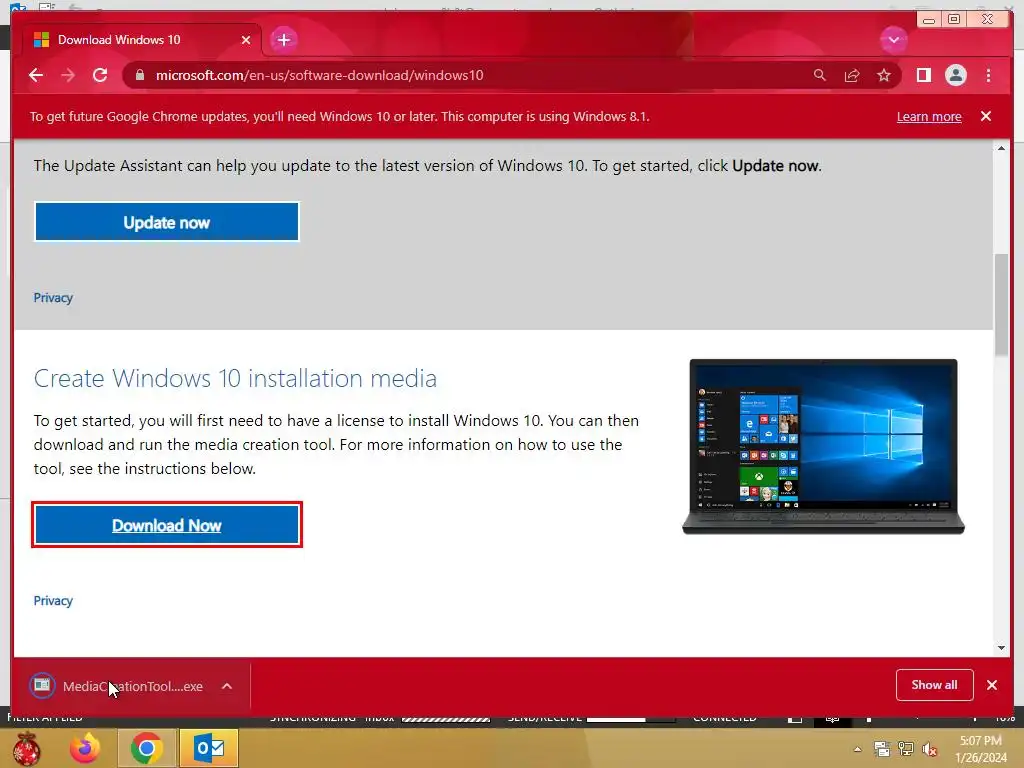Close the downloads bar
The height and width of the screenshot is (768, 1024).
click(x=991, y=685)
